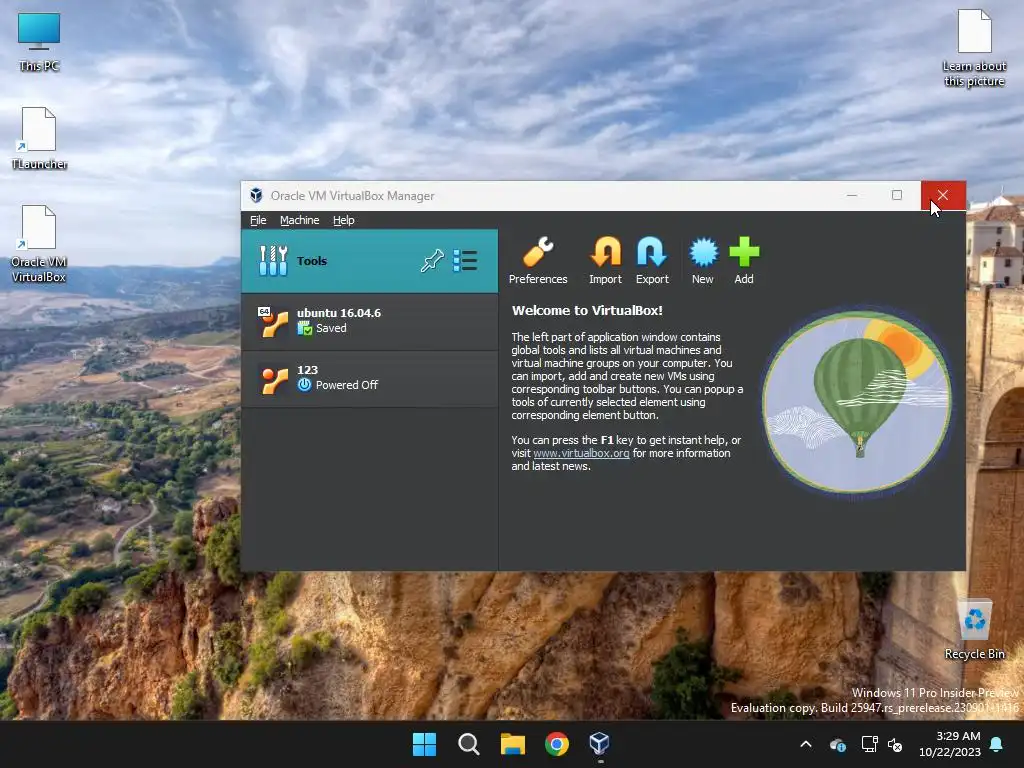Close the VirtualBox Manager window

click(x=942, y=195)
